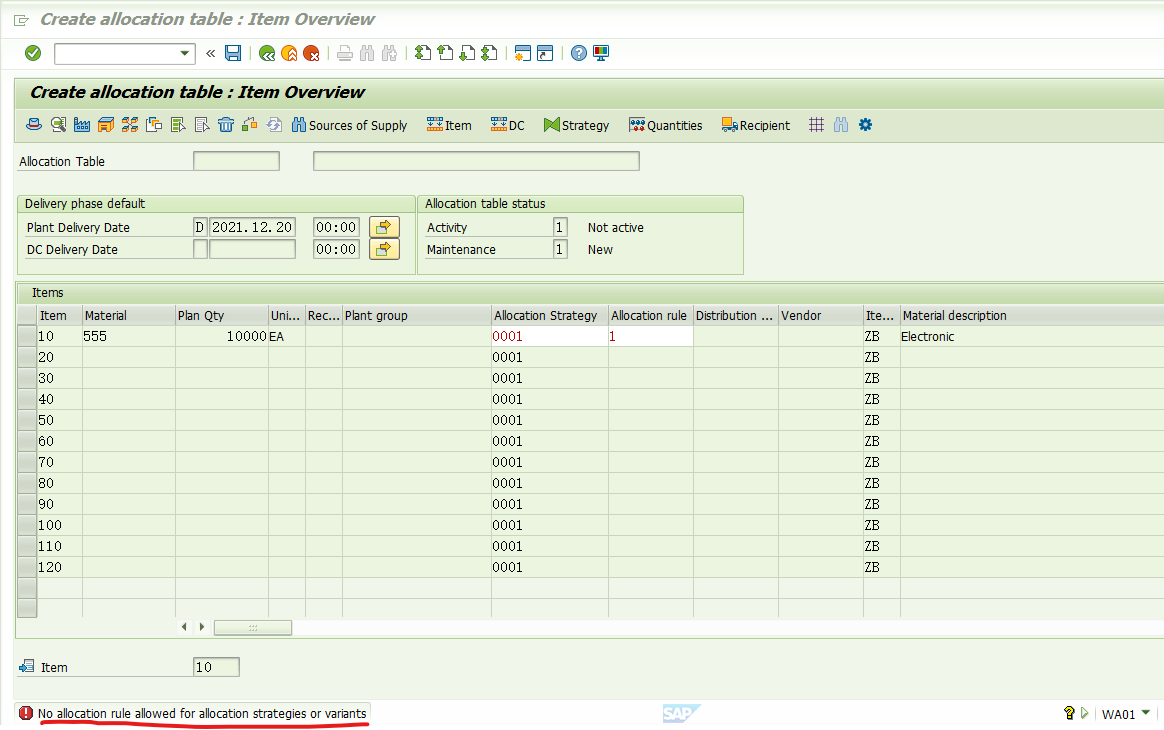
Task: Click the Strategy button
Action: coord(576,126)
